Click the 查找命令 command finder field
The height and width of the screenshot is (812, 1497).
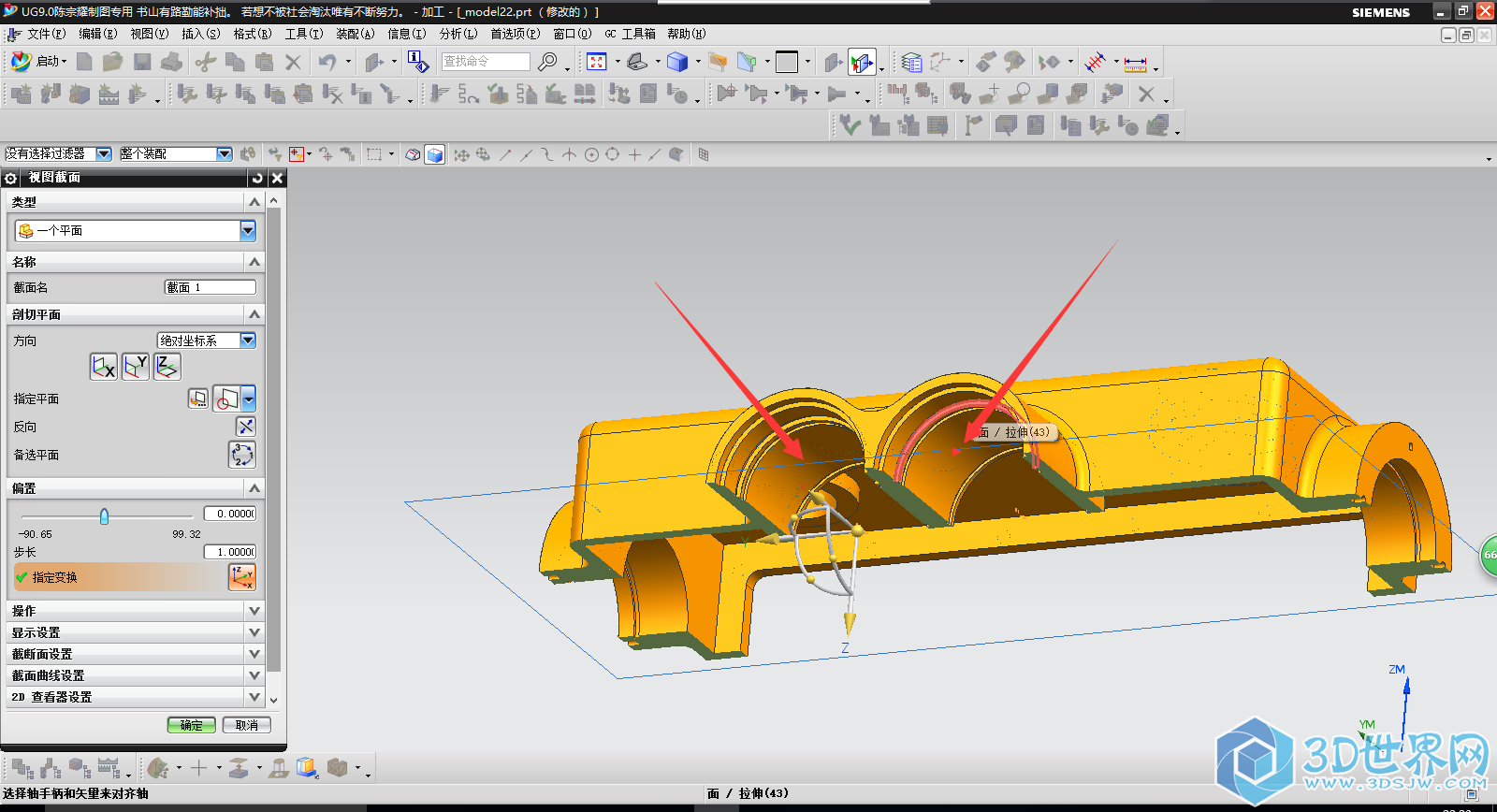click(x=486, y=61)
